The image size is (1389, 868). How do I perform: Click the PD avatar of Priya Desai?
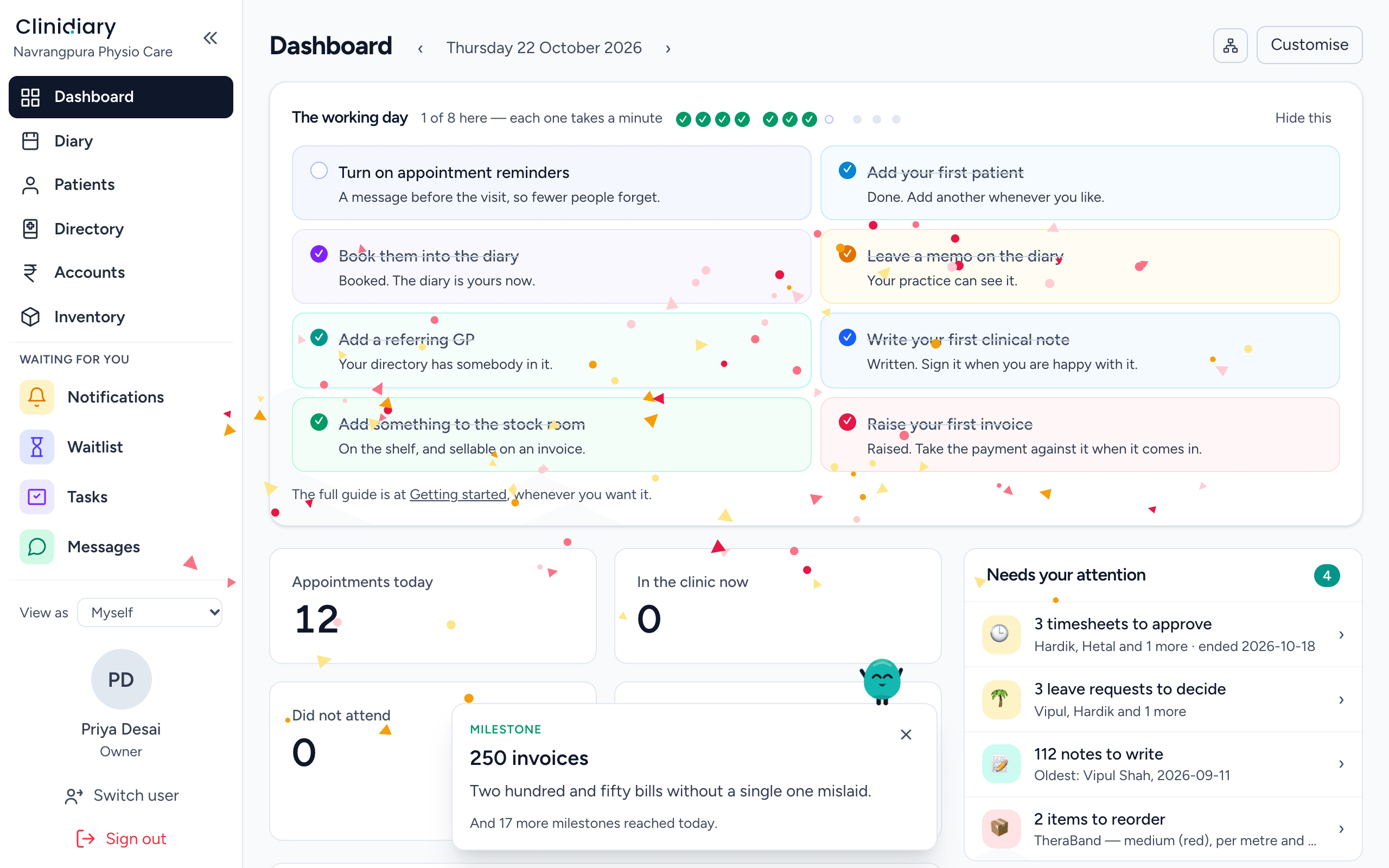click(121, 680)
